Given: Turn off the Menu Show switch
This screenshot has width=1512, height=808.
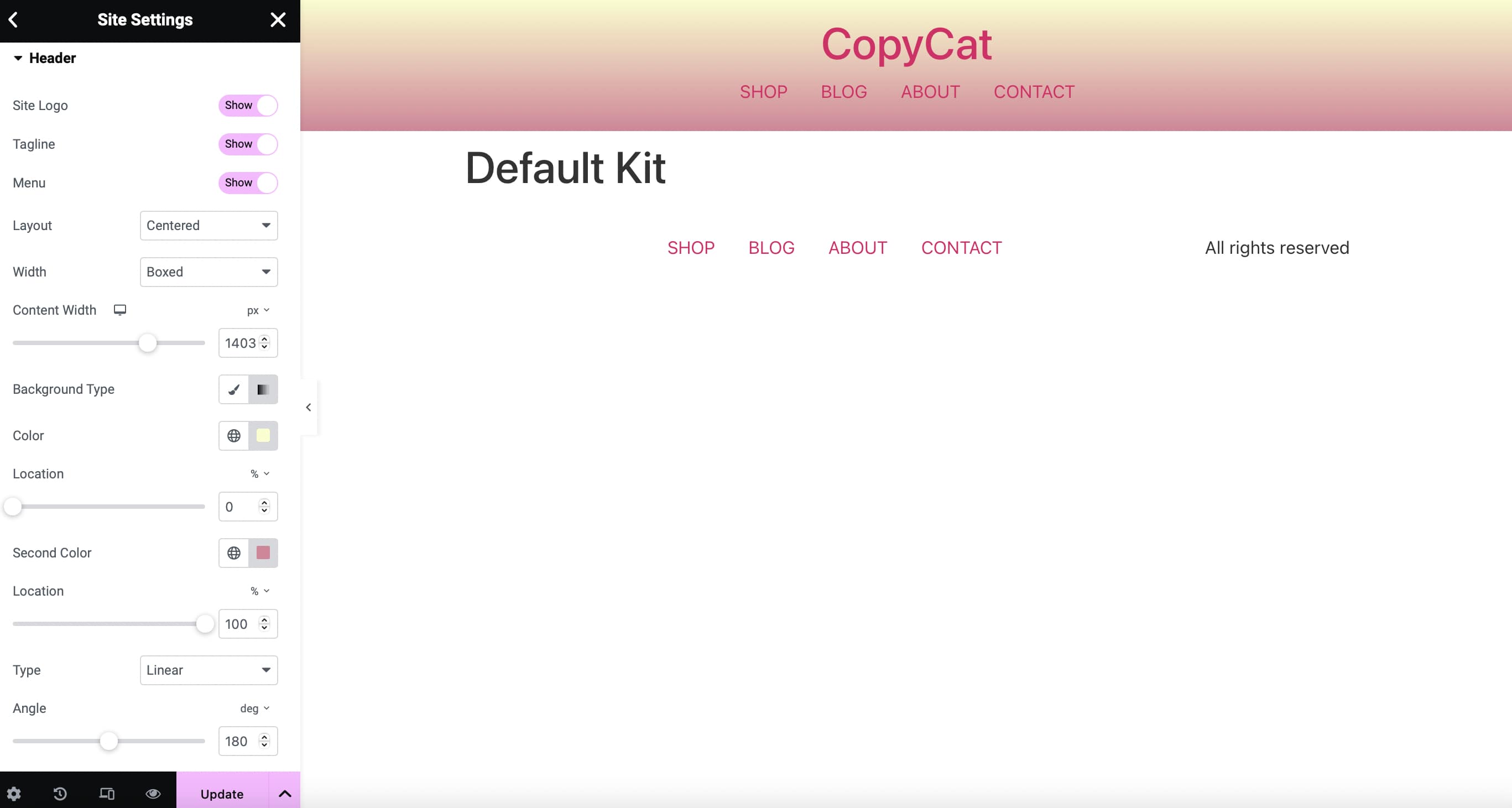Looking at the screenshot, I should click(248, 183).
